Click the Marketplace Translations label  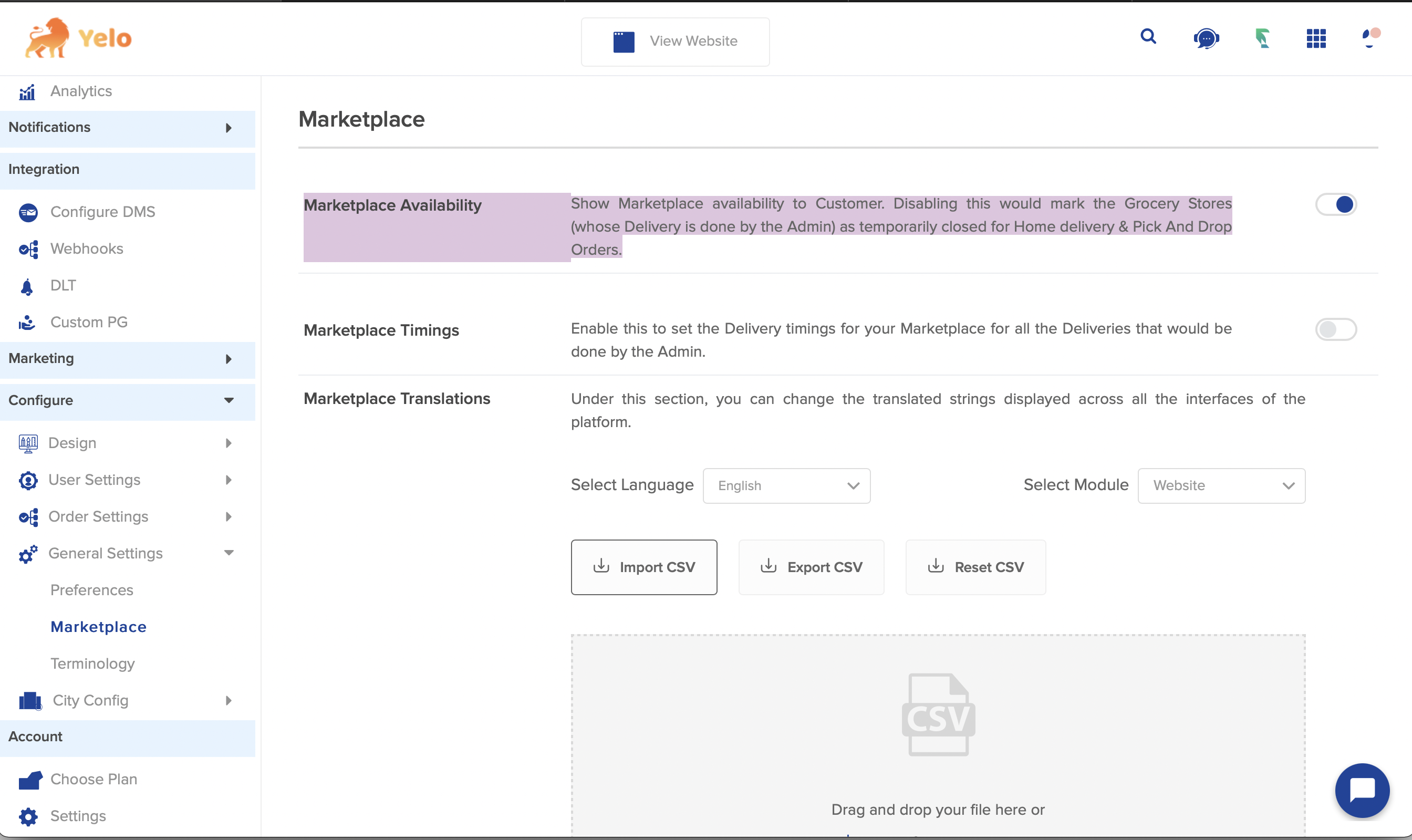click(x=397, y=399)
